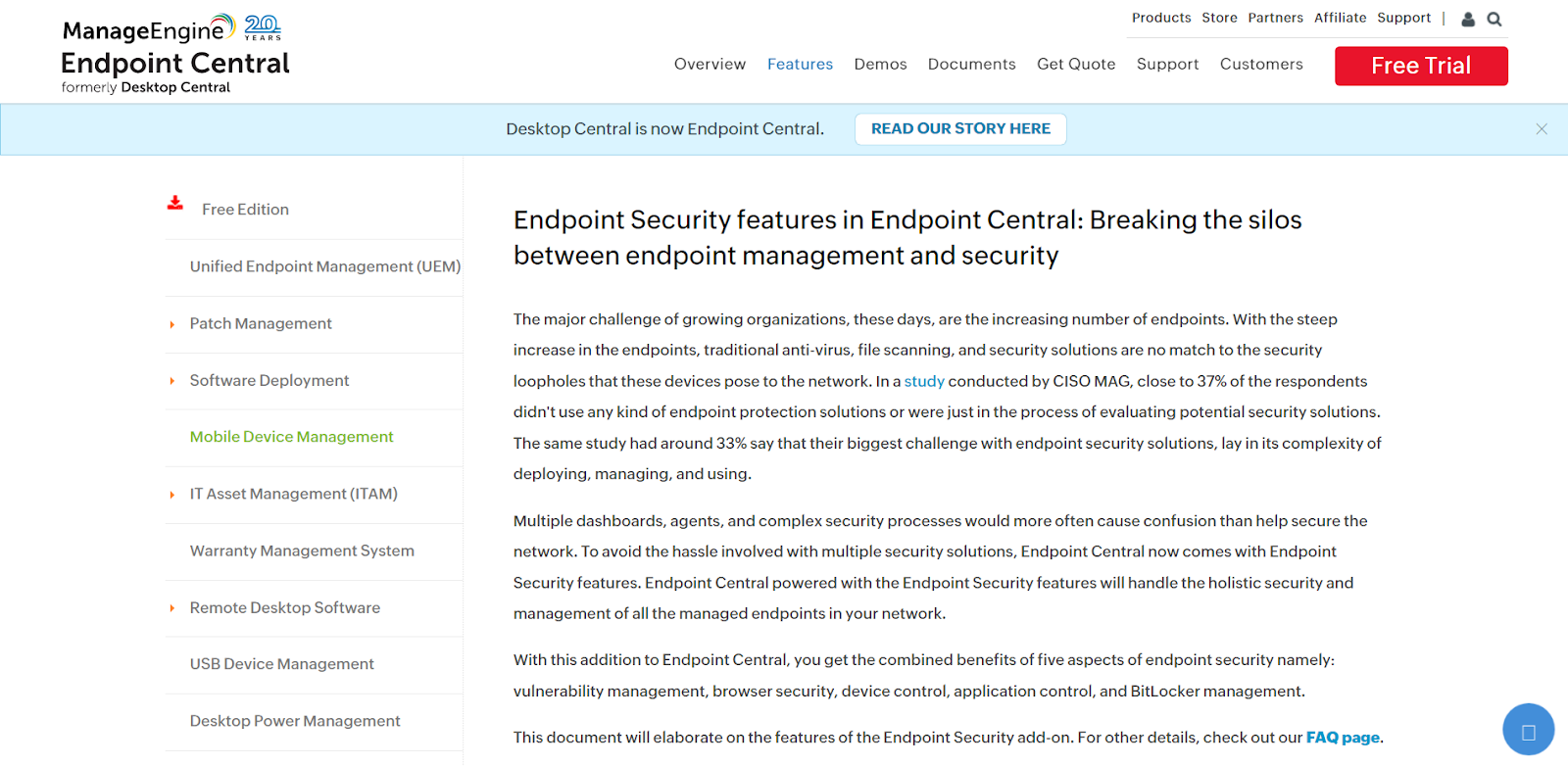Click the ManageEngine 20 years logo
The width and height of the screenshot is (1568, 766).
[x=171, y=28]
